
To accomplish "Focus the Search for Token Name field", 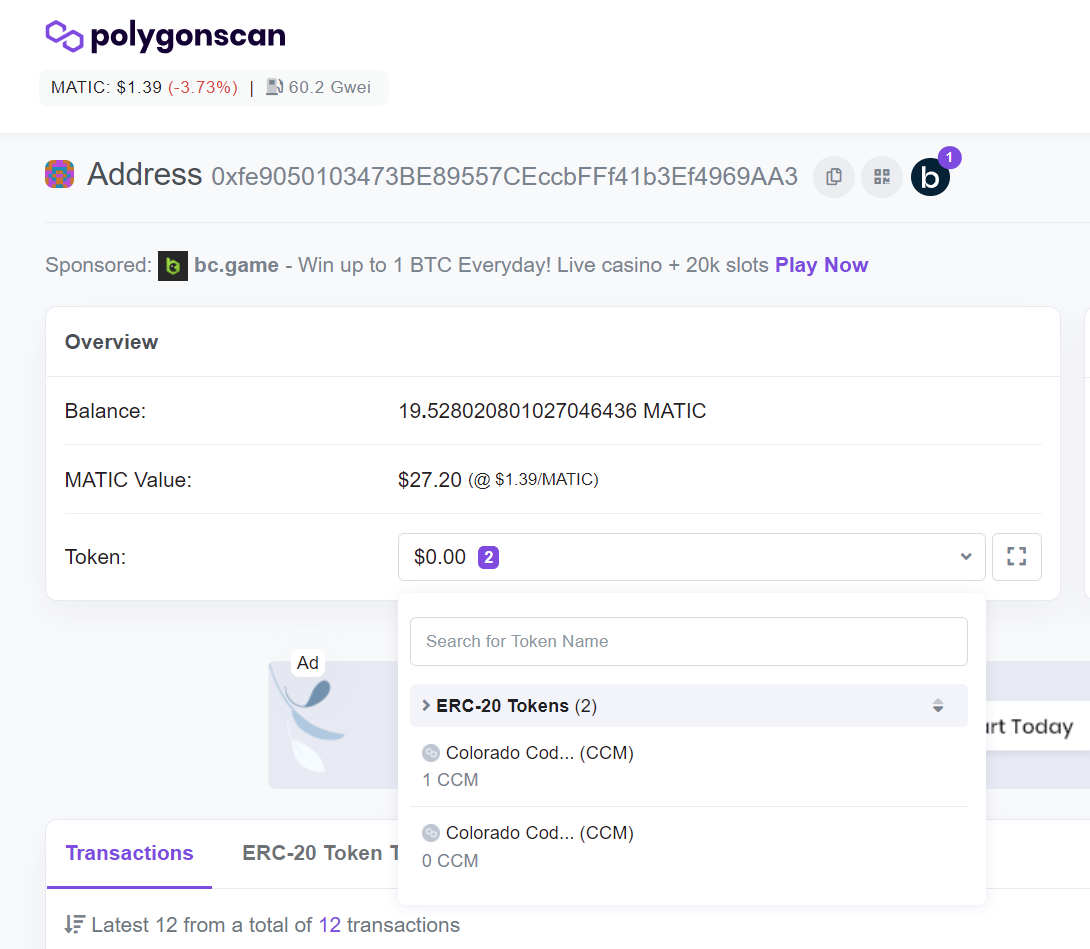I will [x=688, y=641].
